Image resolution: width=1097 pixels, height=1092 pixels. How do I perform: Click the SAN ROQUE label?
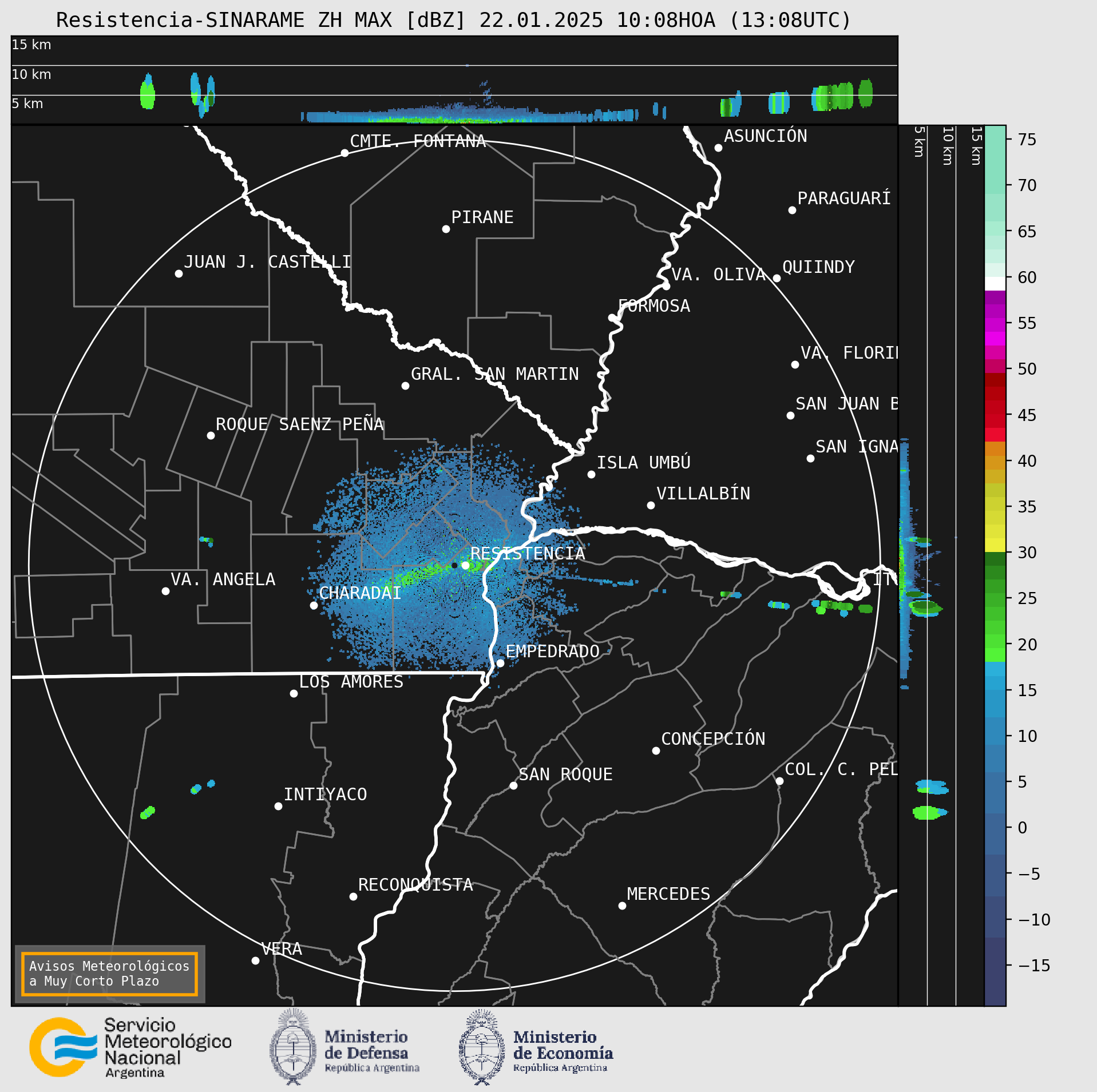tap(566, 775)
